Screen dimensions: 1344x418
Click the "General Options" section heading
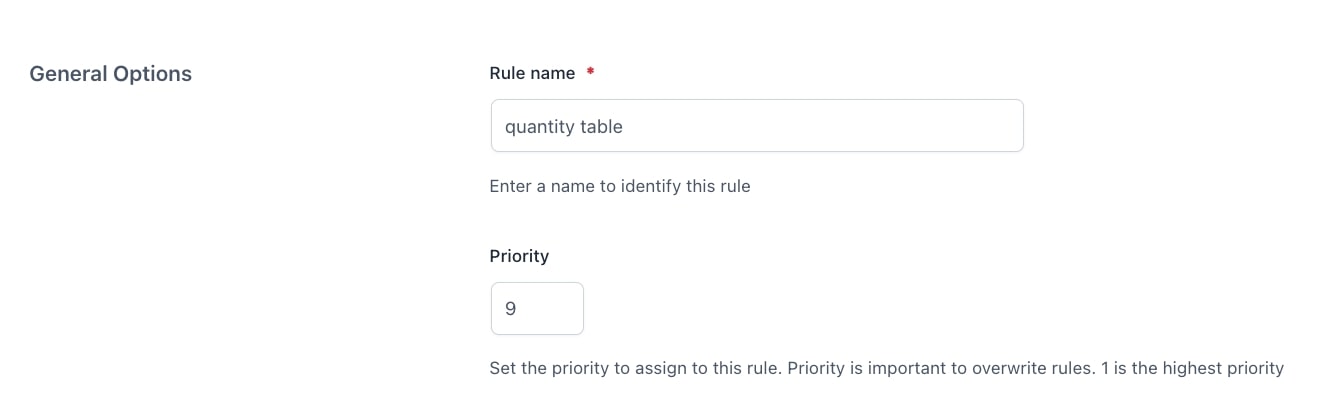pos(110,74)
